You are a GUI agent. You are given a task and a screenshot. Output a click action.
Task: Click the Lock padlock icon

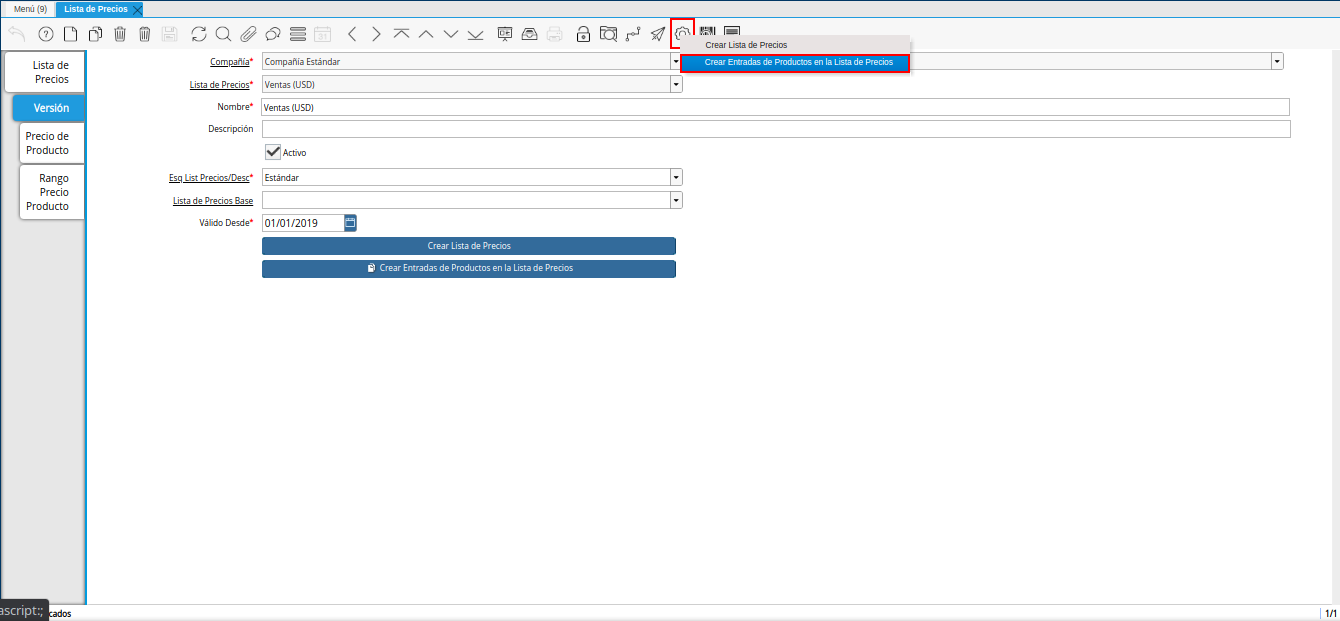(x=583, y=34)
